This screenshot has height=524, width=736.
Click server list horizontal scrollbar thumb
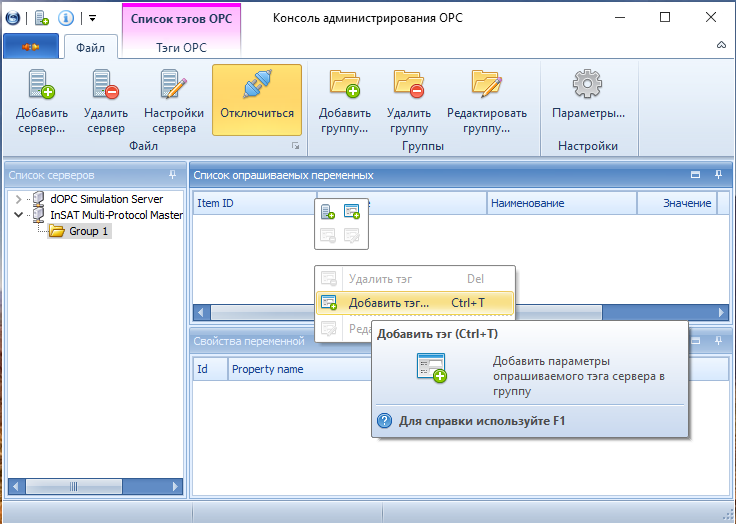74,486
